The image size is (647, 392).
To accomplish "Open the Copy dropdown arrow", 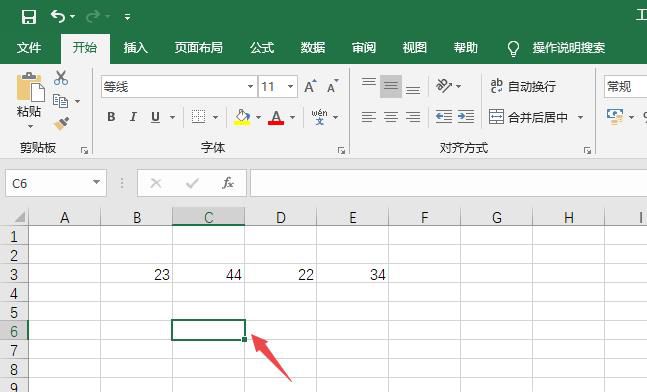I will pos(77,101).
